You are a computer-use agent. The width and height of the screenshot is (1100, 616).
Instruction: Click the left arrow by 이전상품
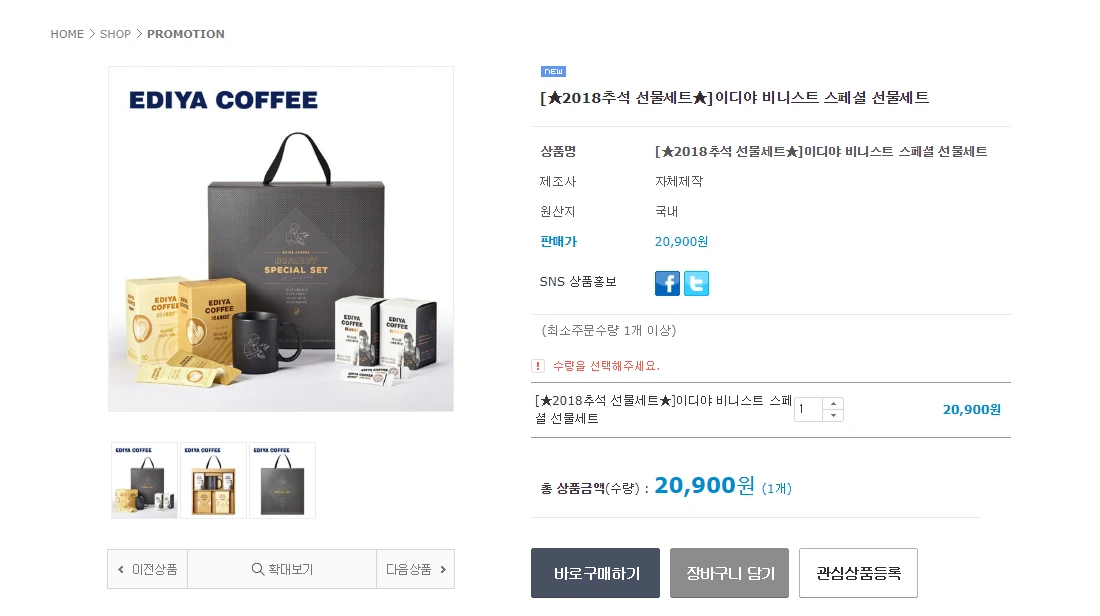coord(121,570)
